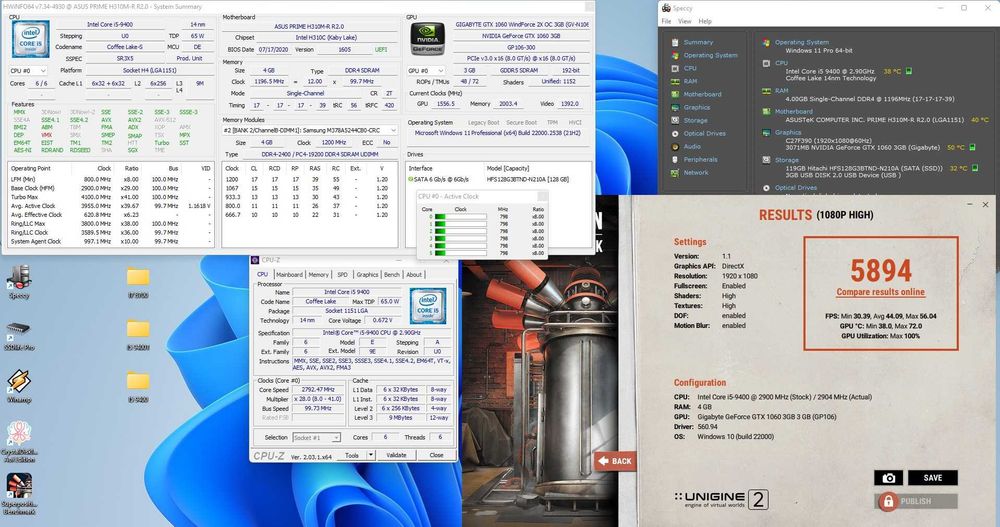This screenshot has height=527, width=1000.
Task: Take a screenshot with Superposition camera button
Action: 888,478
